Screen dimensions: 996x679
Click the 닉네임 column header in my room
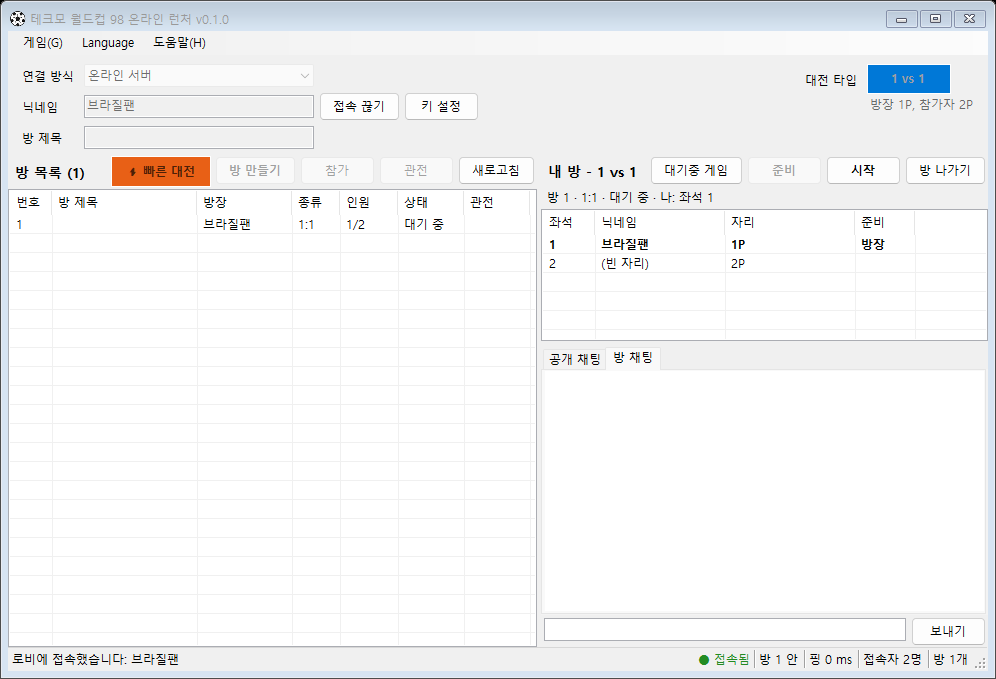(x=660, y=222)
